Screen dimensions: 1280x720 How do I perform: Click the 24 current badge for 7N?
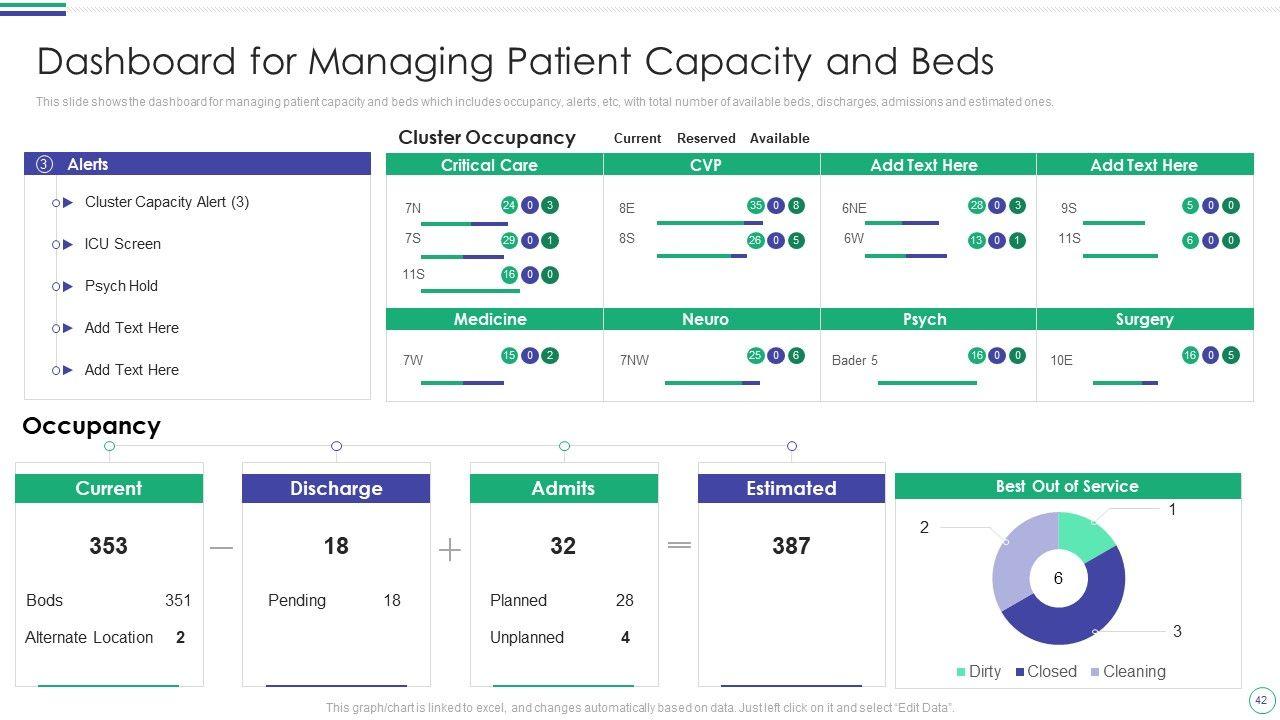(x=509, y=206)
